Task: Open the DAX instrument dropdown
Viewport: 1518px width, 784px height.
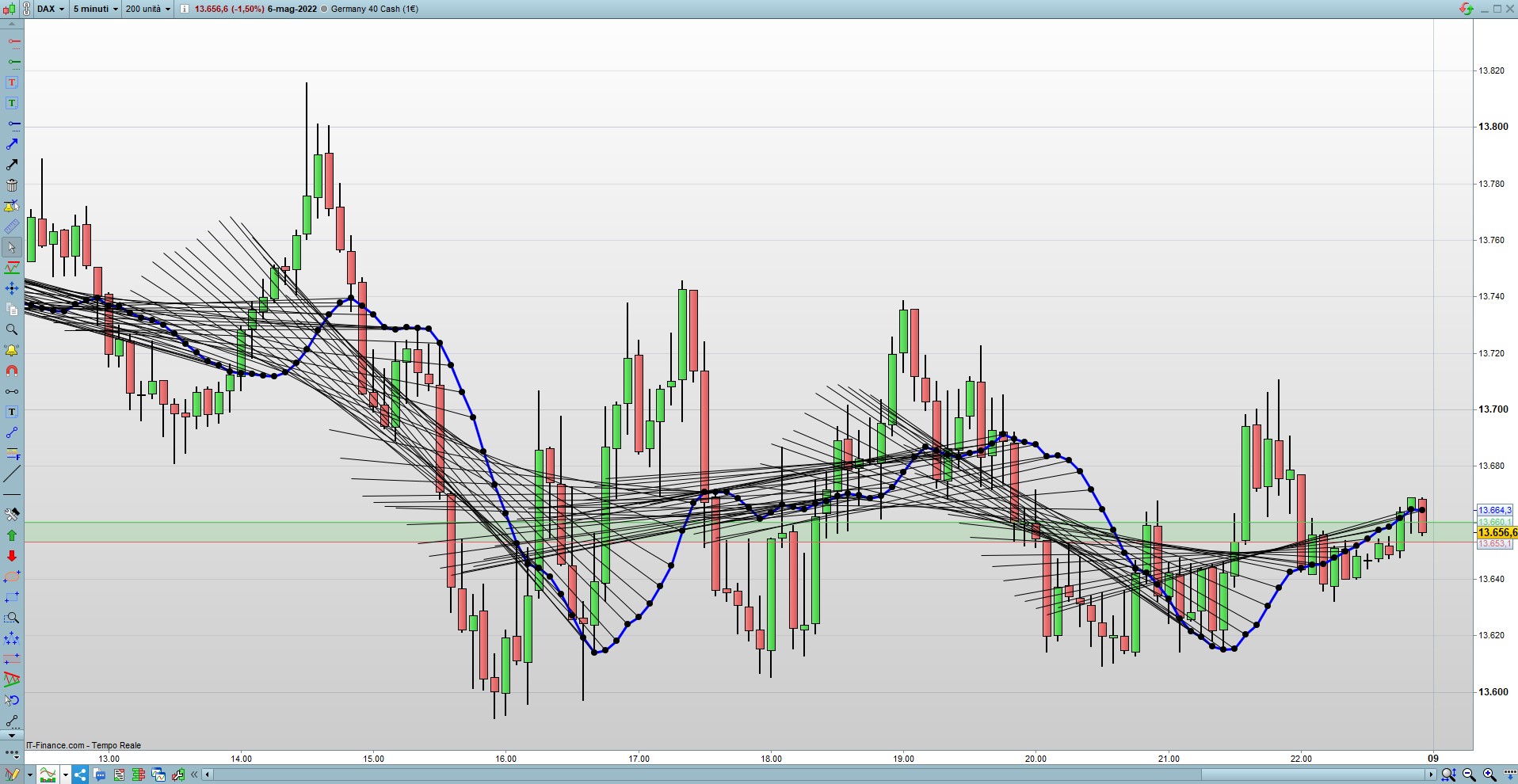Action: [x=51, y=9]
